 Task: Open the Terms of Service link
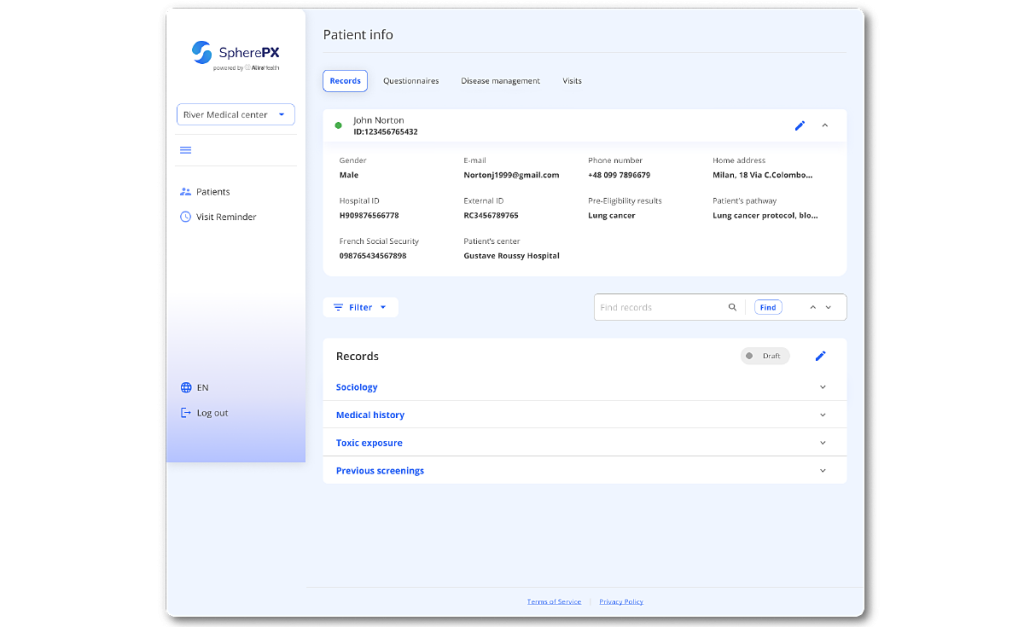point(554,602)
